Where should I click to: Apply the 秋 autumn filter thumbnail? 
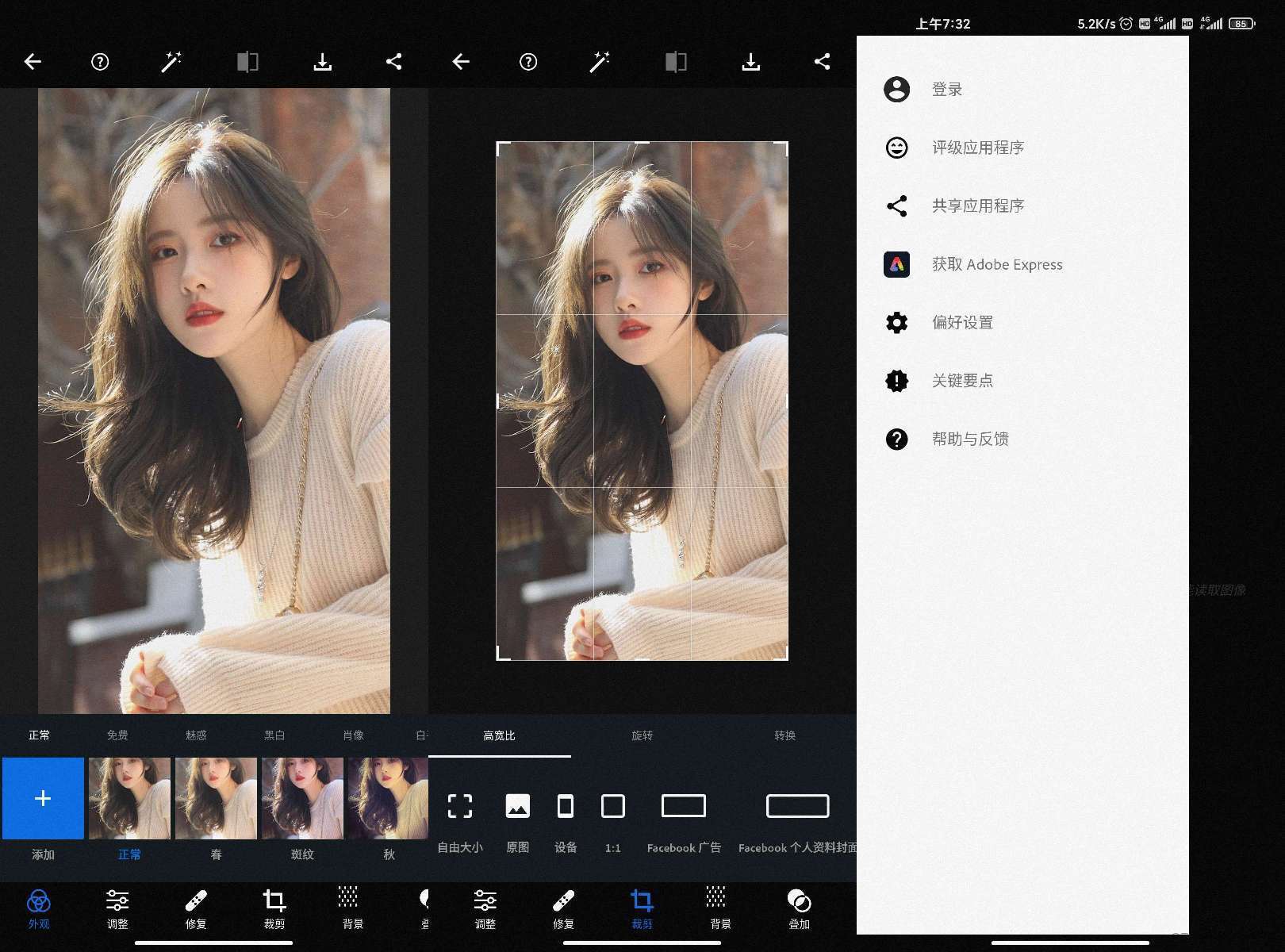click(x=388, y=798)
